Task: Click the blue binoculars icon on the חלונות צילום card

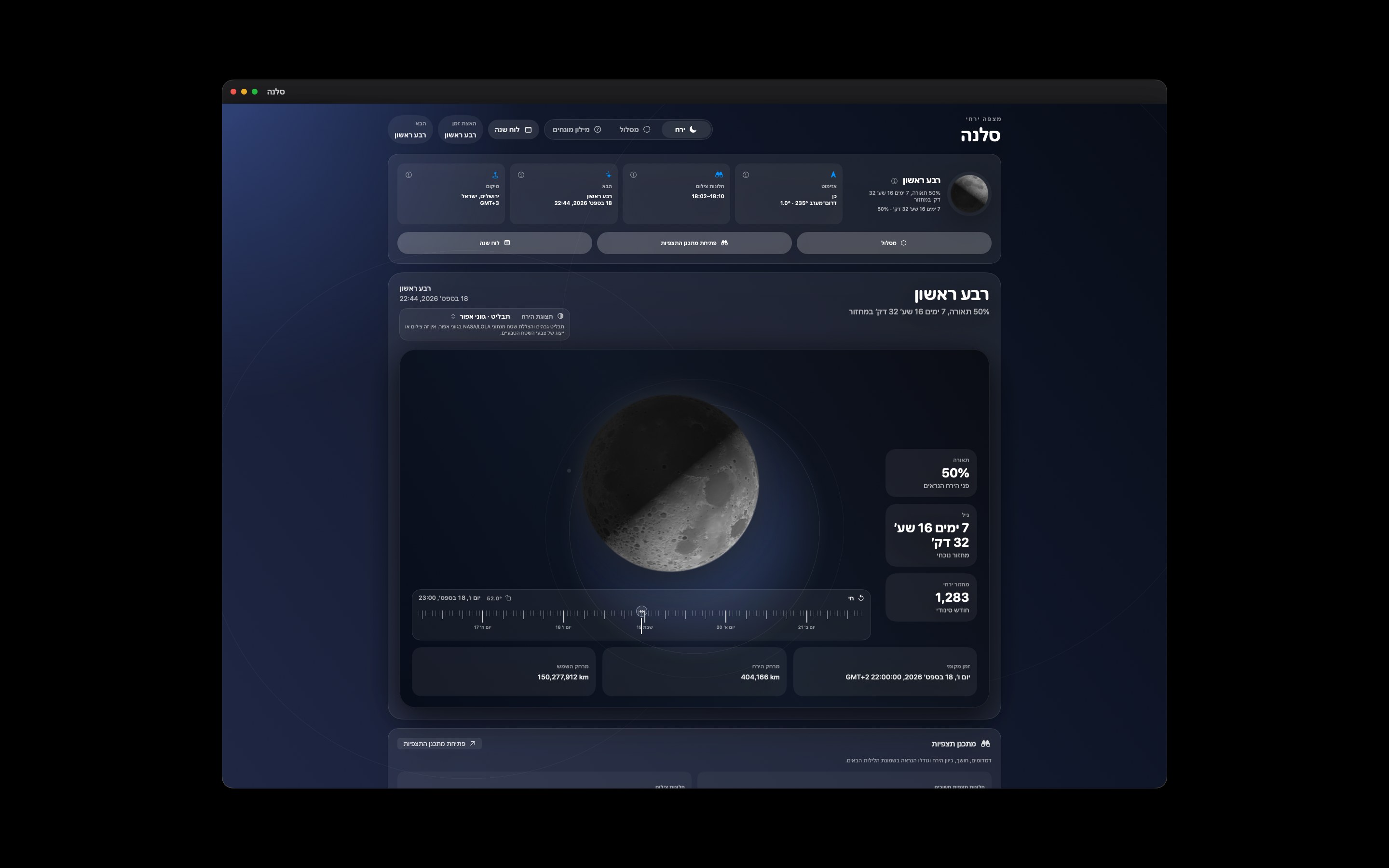Action: [719, 175]
